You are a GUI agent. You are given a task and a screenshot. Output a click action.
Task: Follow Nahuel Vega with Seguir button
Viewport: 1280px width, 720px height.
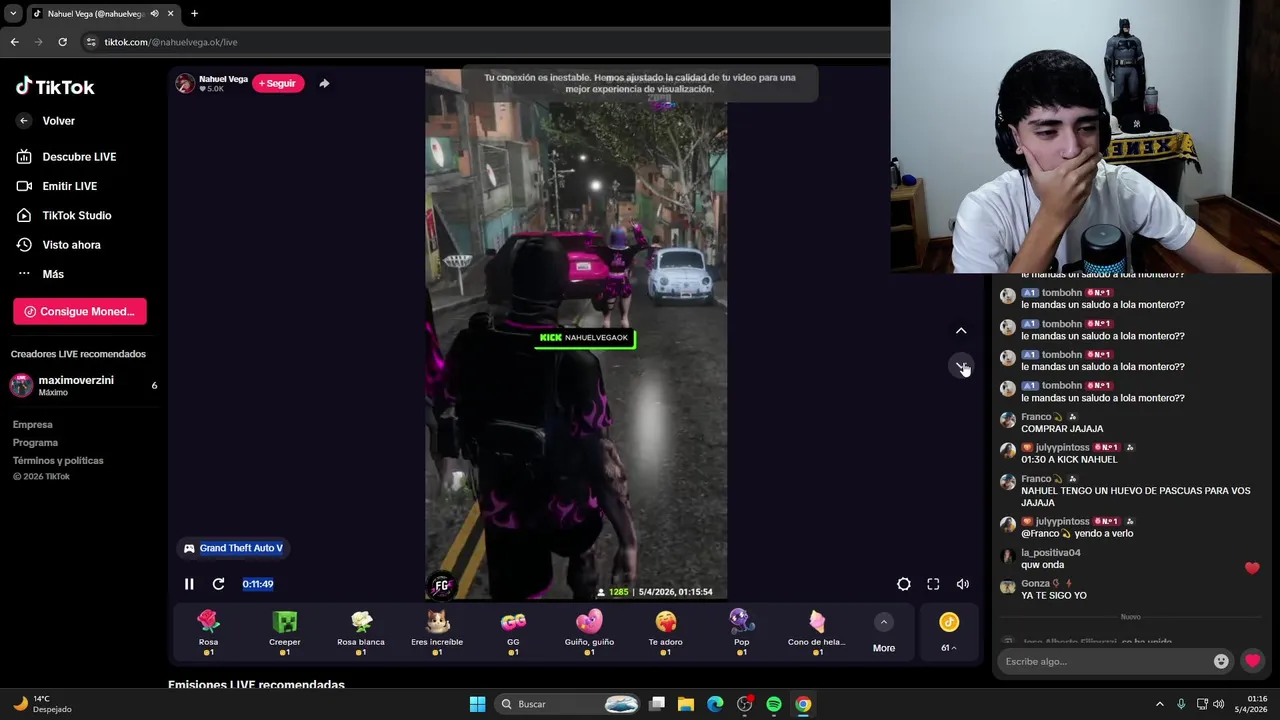[277, 83]
